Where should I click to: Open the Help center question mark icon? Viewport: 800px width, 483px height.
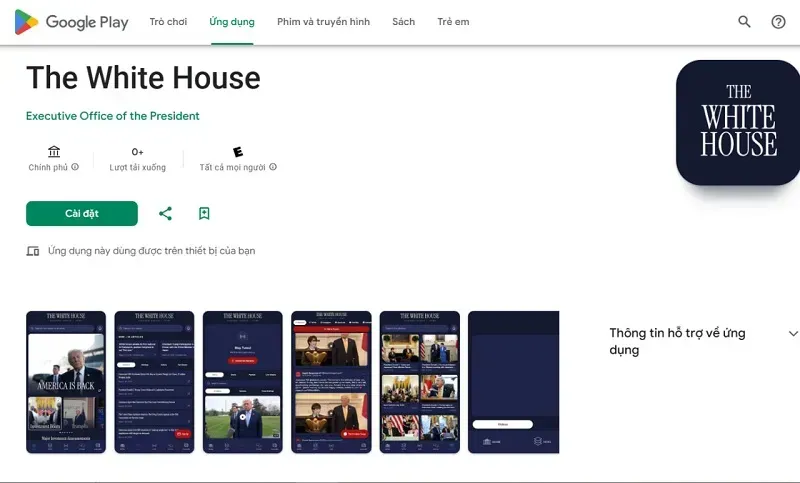pos(778,22)
